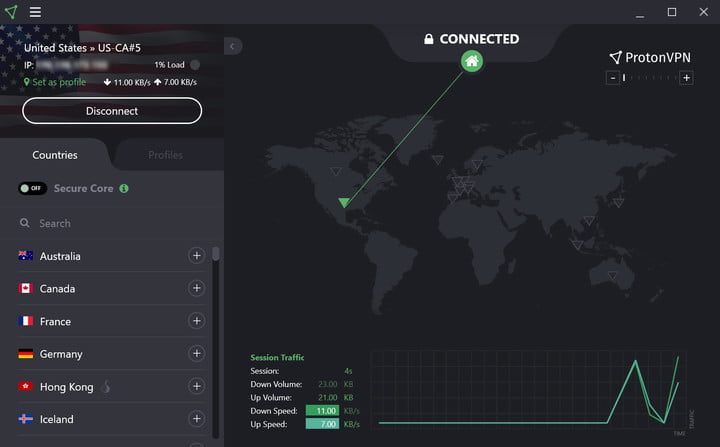Expand the Iceland server list
720x447 pixels.
pos(196,419)
